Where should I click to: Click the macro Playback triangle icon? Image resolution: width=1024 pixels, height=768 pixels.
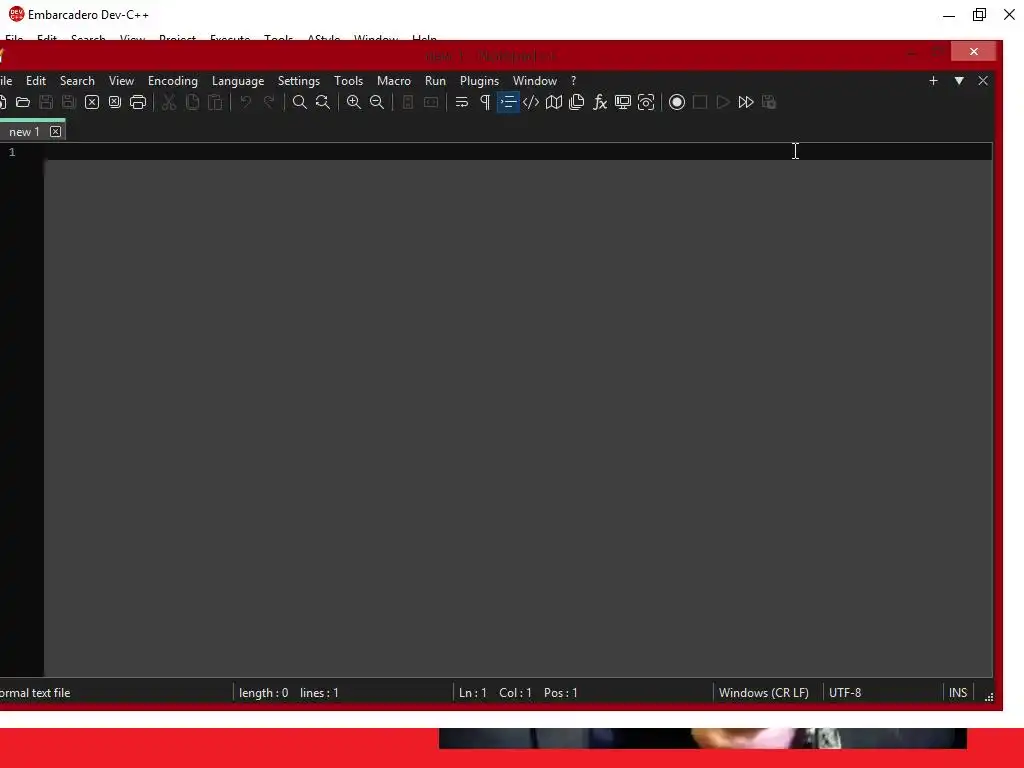723,102
